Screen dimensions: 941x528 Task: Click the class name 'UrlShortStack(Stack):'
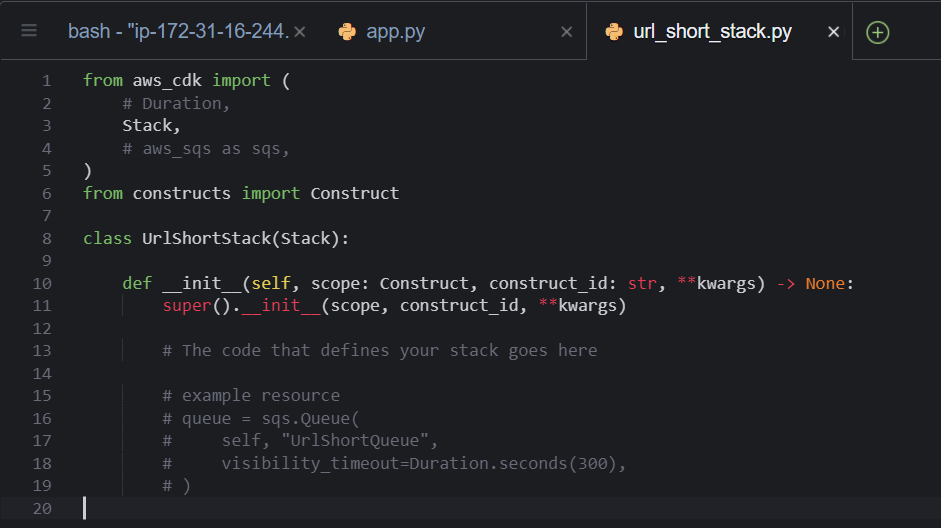click(245, 238)
